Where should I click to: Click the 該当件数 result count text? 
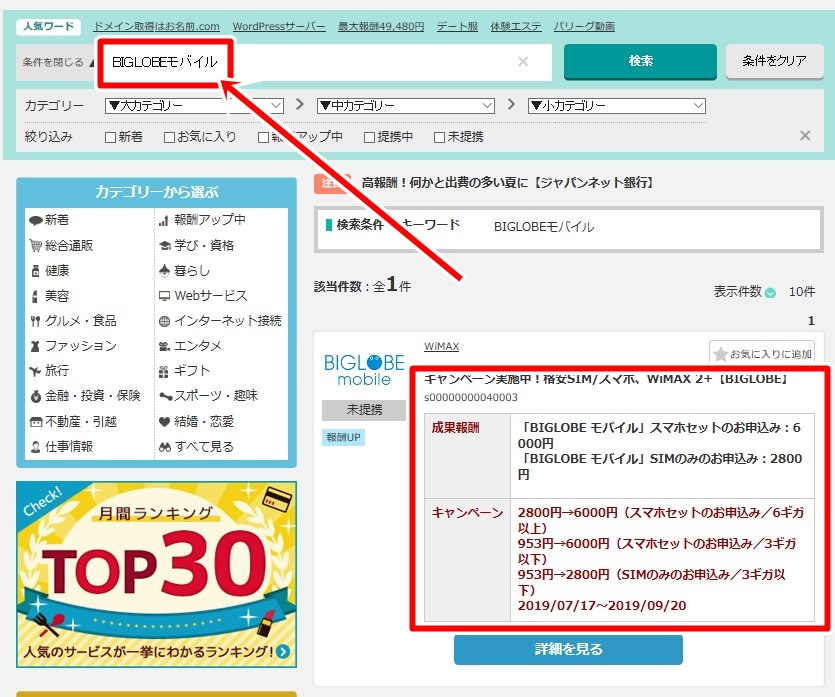pyautogui.click(x=362, y=286)
